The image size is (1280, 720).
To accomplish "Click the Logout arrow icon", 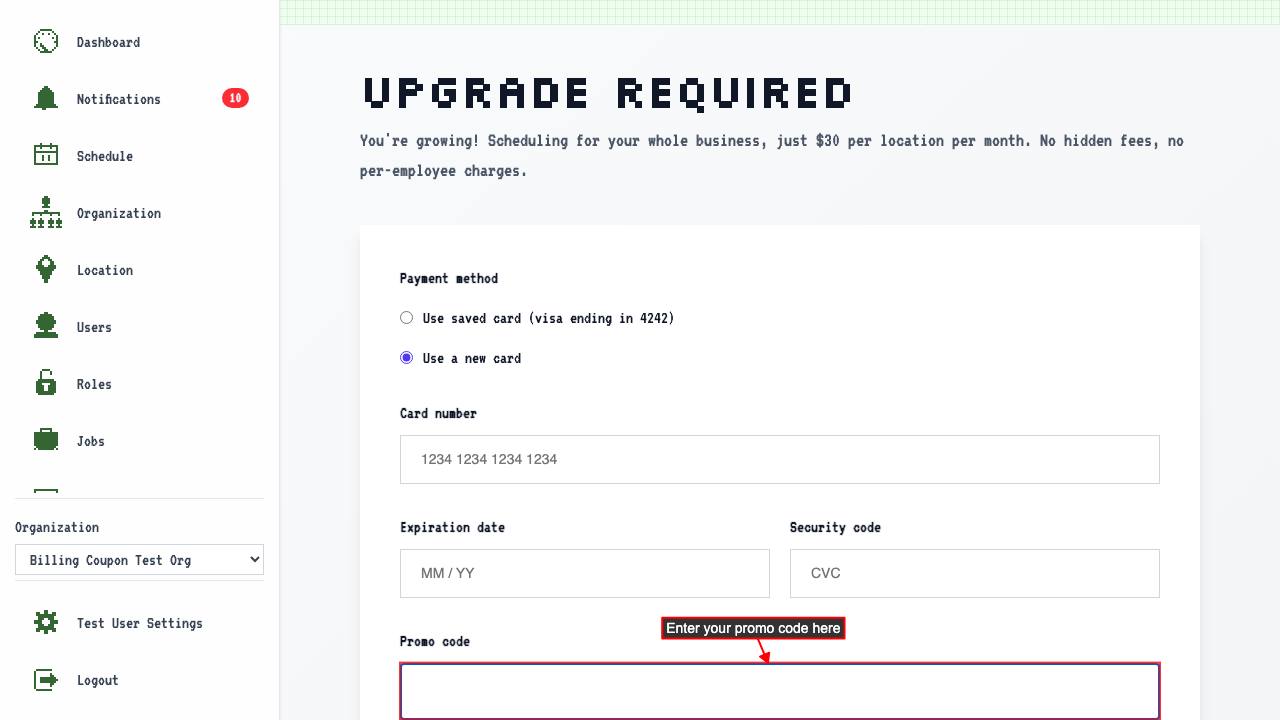I will tap(46, 679).
